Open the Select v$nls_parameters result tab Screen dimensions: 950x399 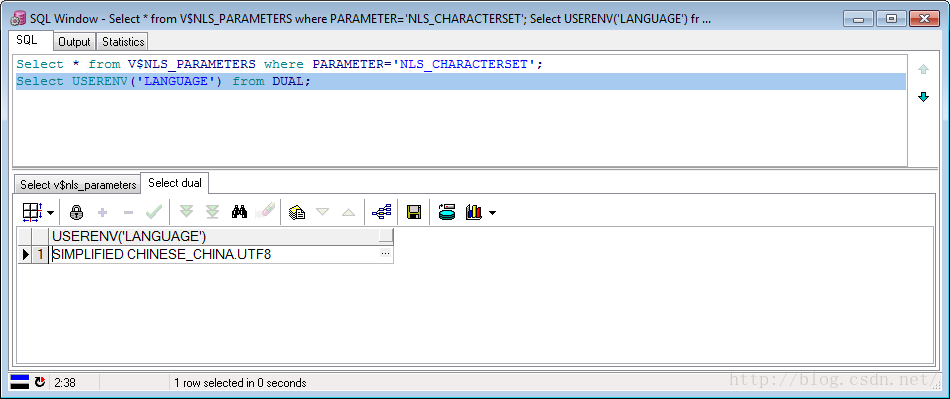click(78, 185)
